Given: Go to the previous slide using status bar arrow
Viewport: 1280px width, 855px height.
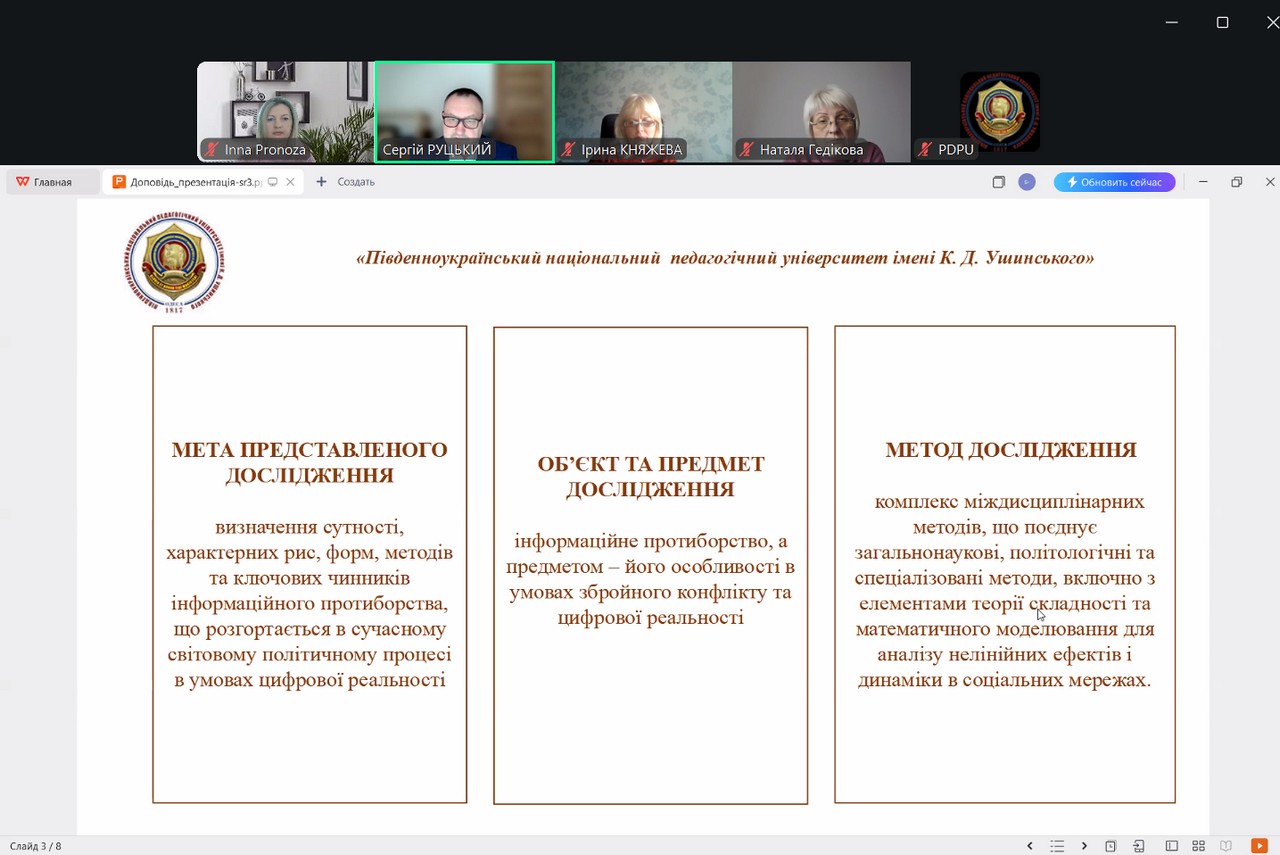Looking at the screenshot, I should coord(1030,846).
